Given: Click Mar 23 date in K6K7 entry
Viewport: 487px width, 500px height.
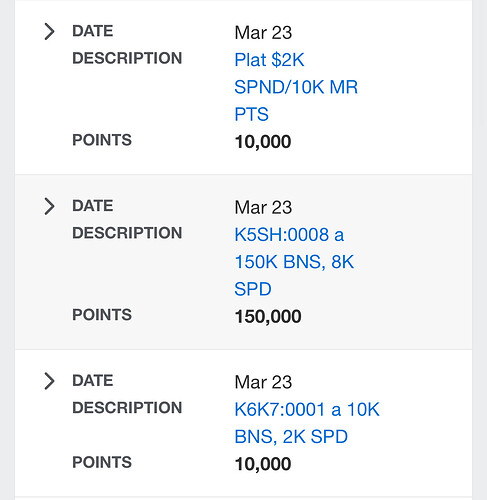Looking at the screenshot, I should click(263, 382).
